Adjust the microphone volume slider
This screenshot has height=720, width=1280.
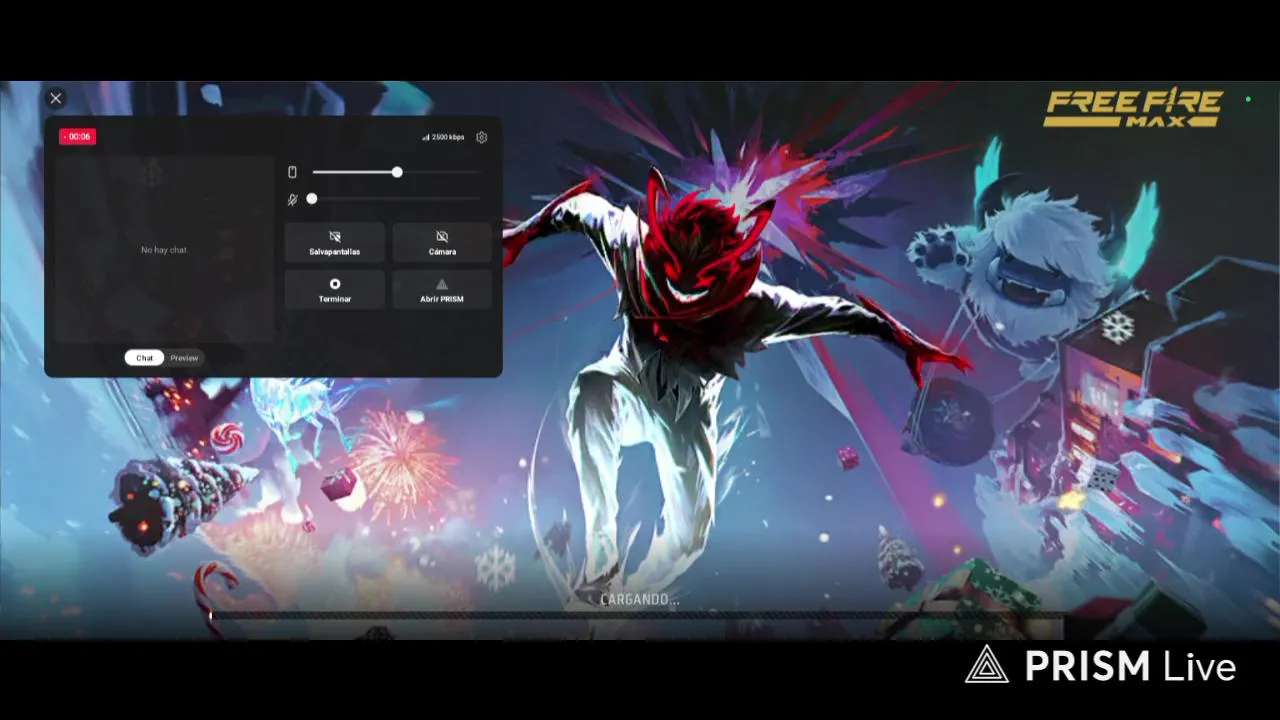tap(397, 199)
